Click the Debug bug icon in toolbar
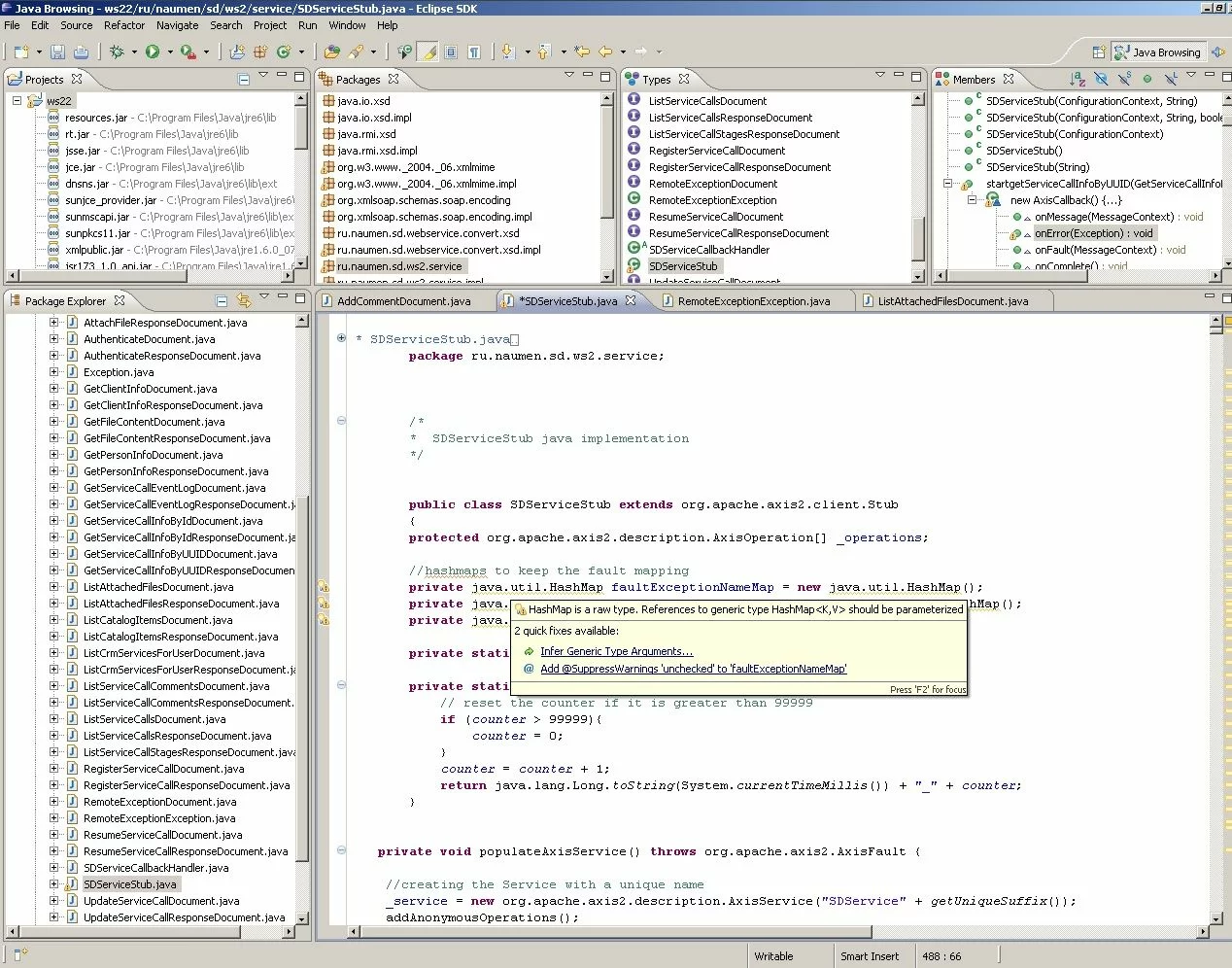The width and height of the screenshot is (1232, 968). [117, 52]
